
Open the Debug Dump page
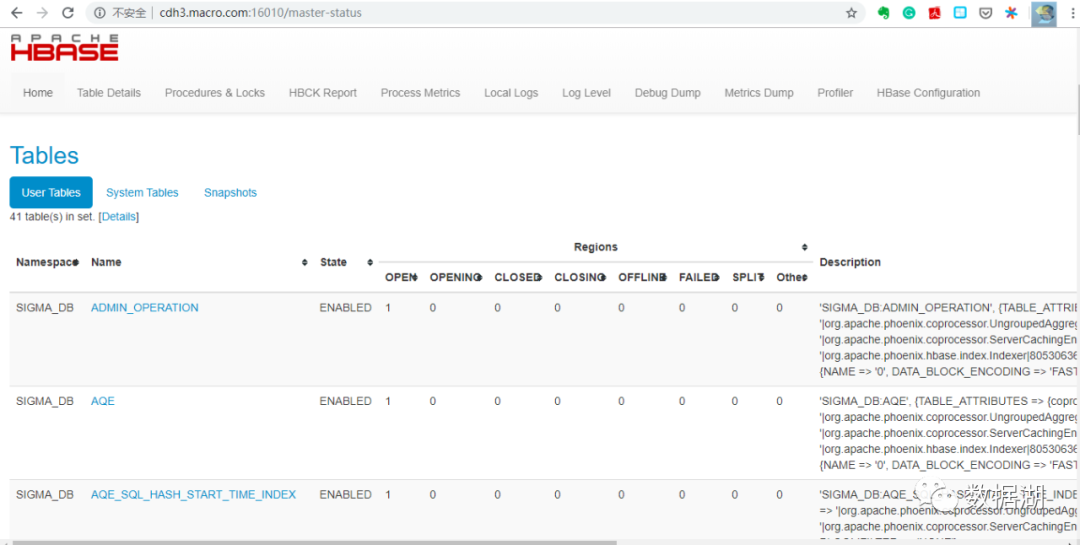(x=667, y=93)
